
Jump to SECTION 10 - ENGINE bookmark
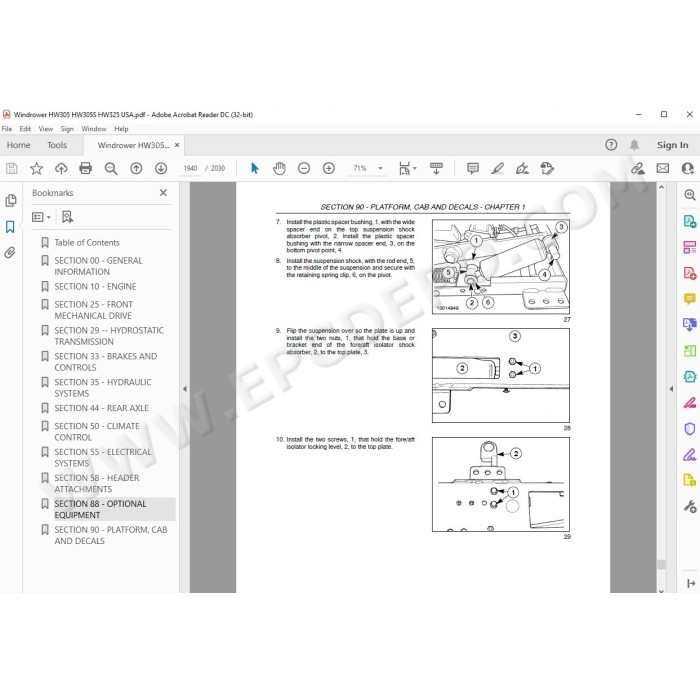tap(95, 286)
